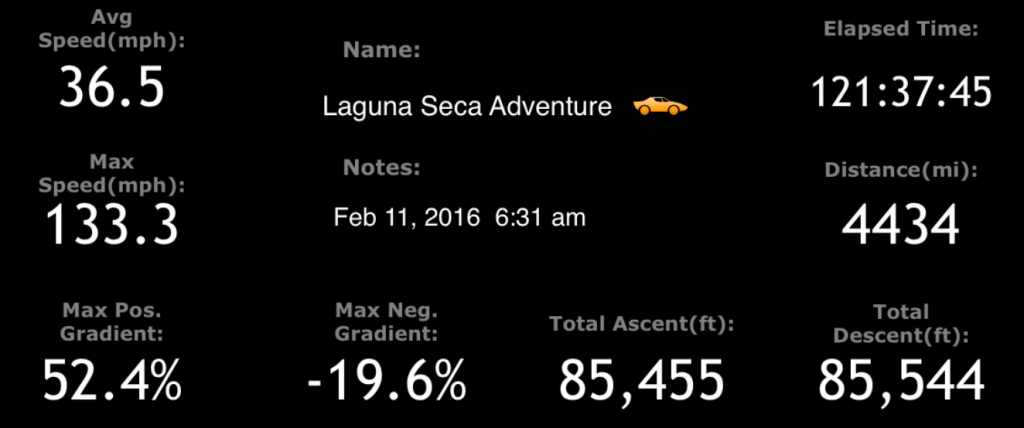Tap the Max Pos. Gradient value 52.4%

point(112,382)
